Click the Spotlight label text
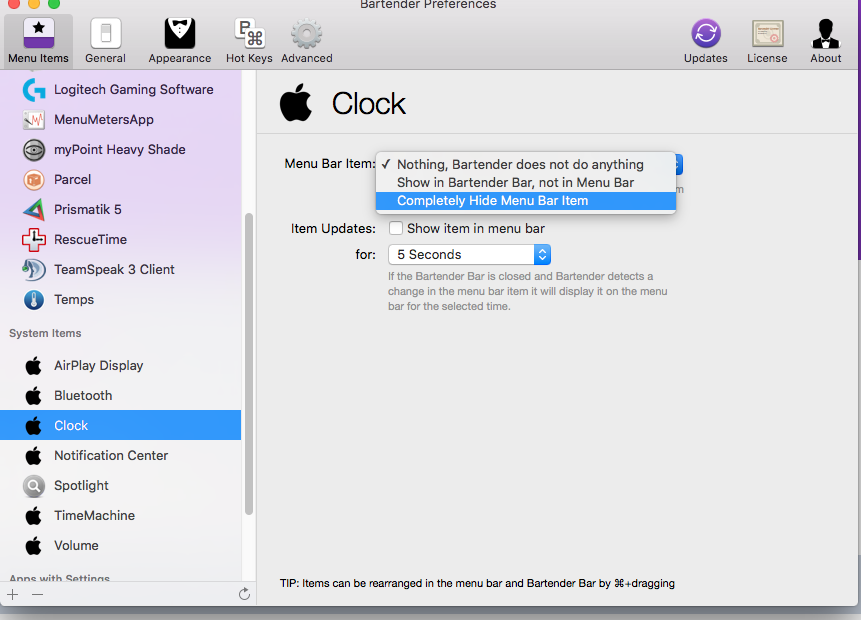This screenshot has height=620, width=861. pos(81,485)
